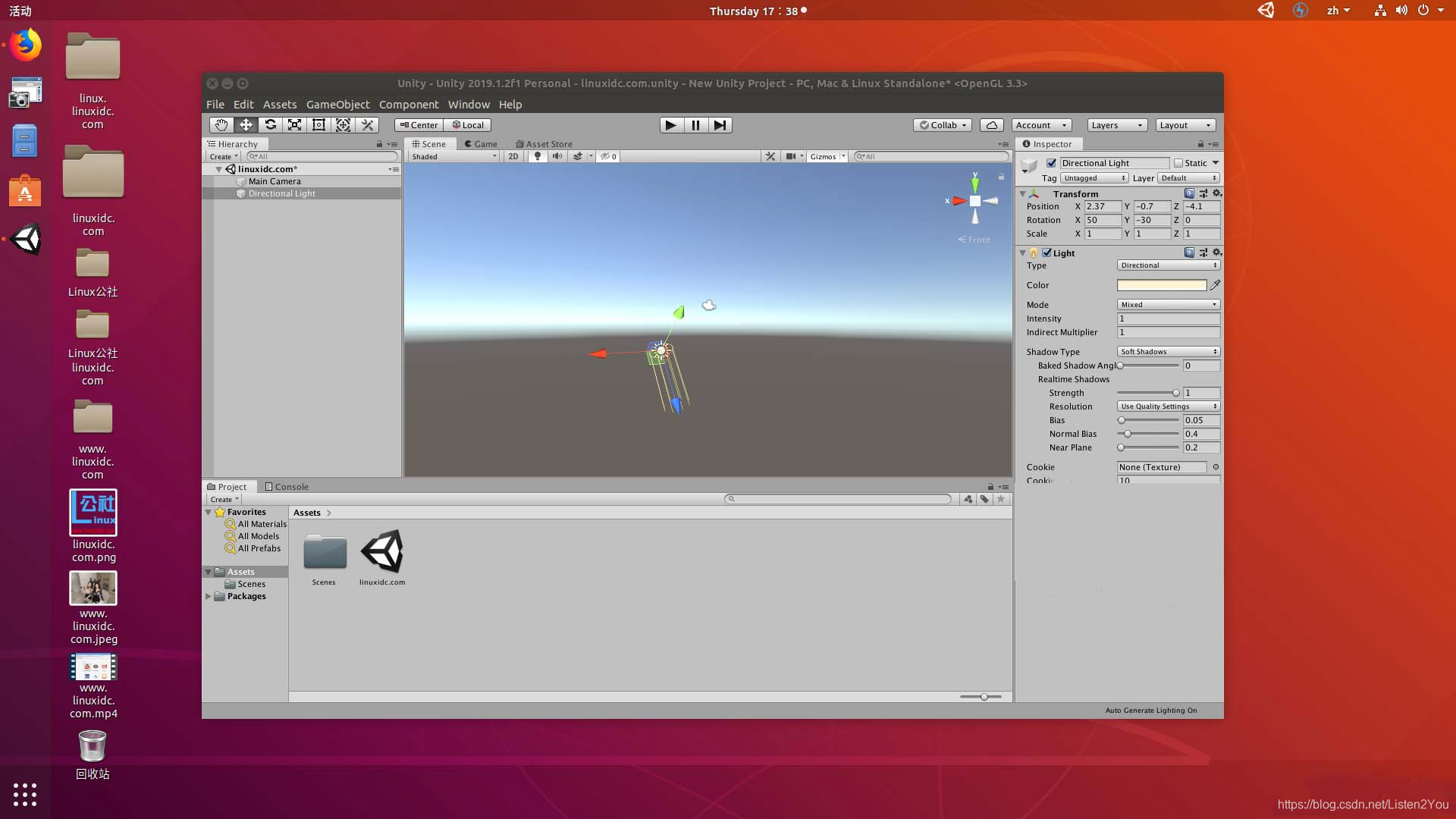Select the combined Transform tool

(343, 125)
